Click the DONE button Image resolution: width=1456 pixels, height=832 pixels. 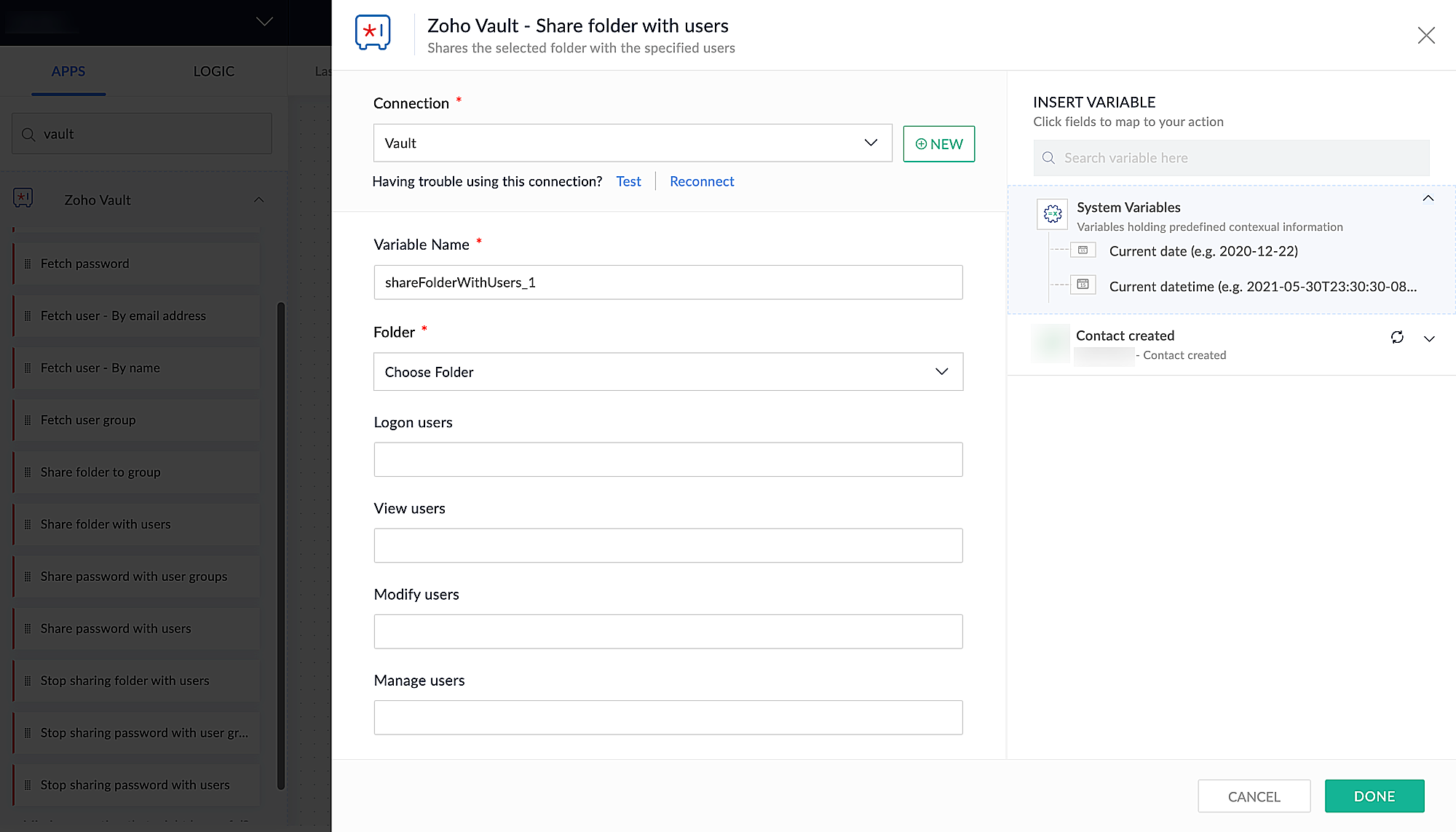(x=1374, y=796)
